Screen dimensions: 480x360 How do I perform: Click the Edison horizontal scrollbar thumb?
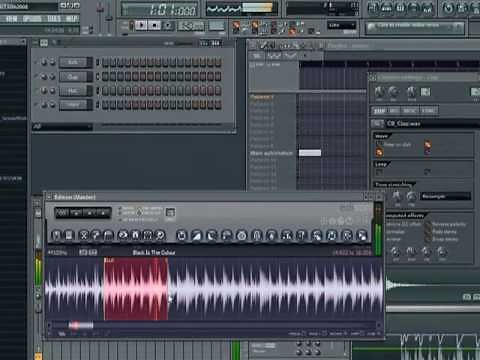point(81,325)
